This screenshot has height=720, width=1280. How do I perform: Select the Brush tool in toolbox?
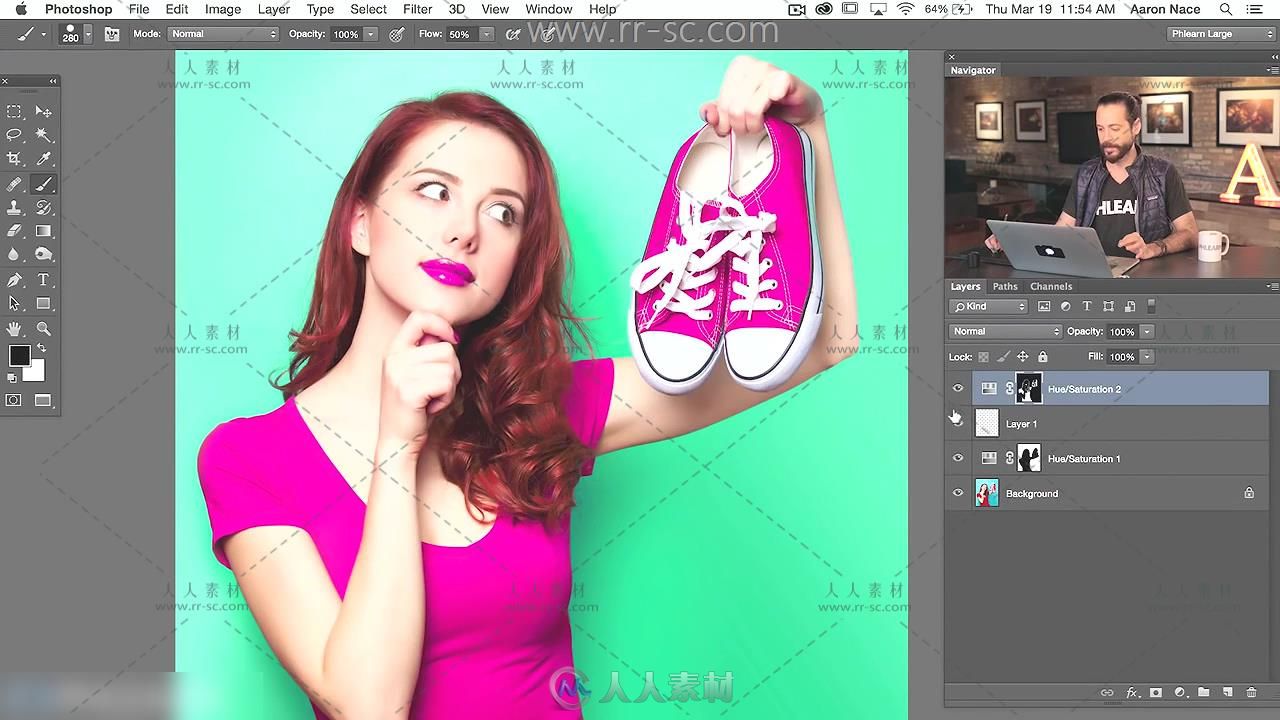point(43,184)
